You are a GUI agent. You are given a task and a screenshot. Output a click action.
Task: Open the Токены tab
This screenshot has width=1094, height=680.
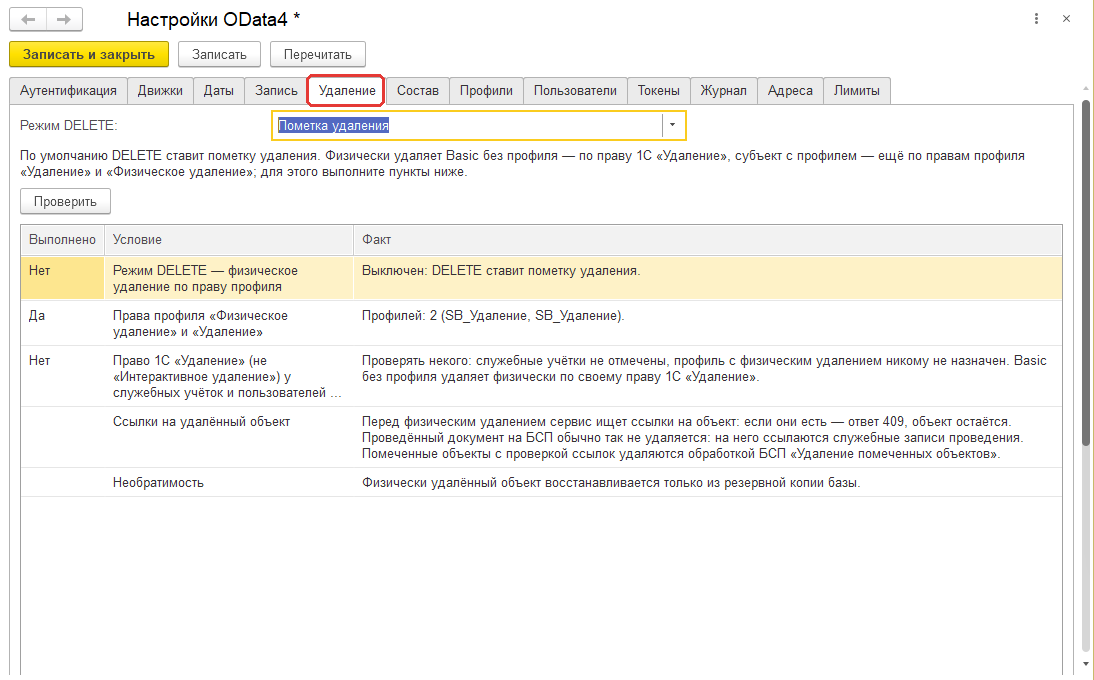pos(659,91)
